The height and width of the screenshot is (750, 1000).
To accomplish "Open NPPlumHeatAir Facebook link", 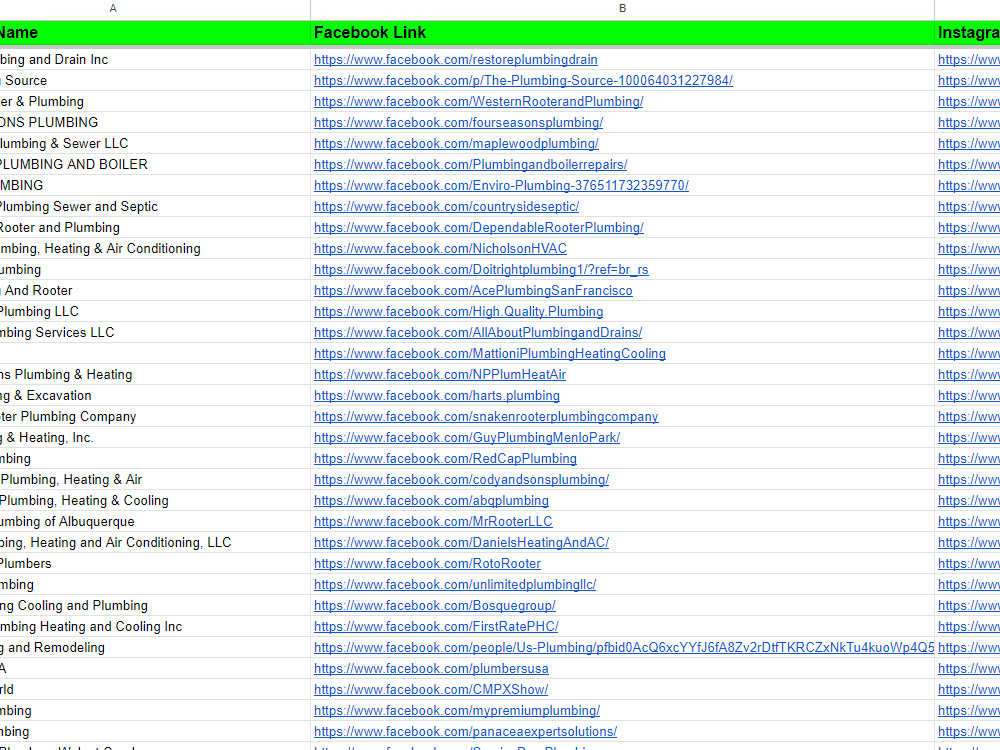I will tap(440, 375).
